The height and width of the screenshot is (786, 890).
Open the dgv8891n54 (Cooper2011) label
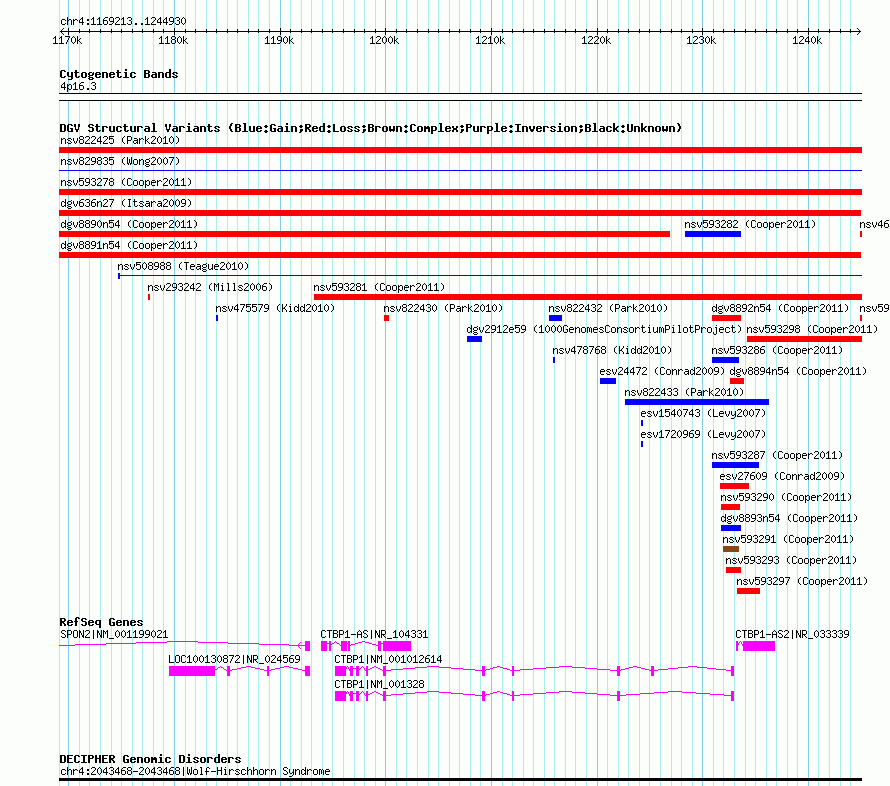pyautogui.click(x=129, y=245)
